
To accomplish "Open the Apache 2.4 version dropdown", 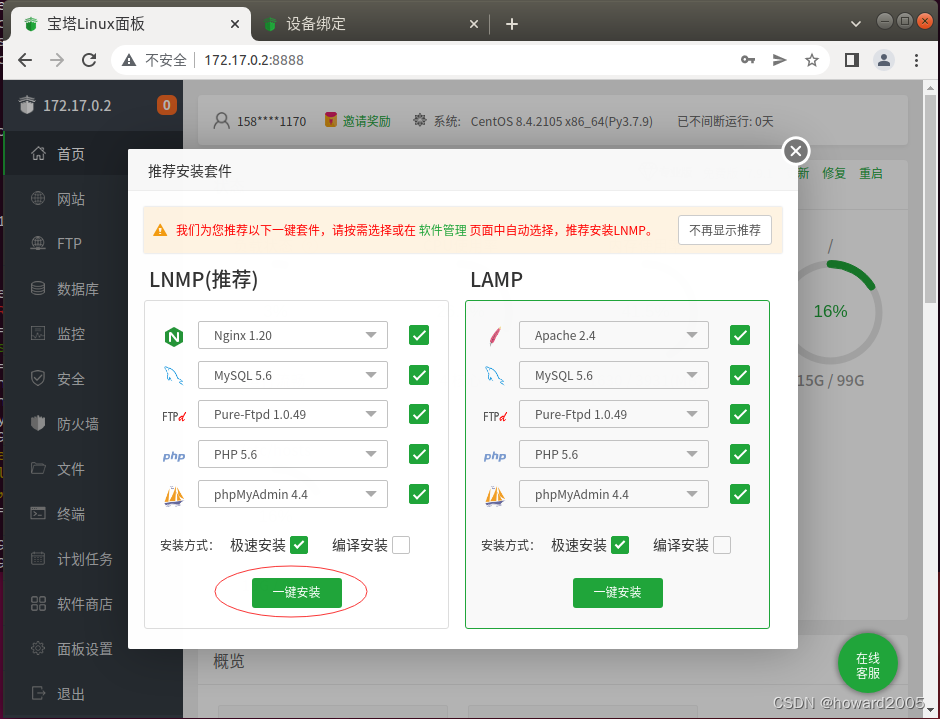I will click(x=614, y=335).
